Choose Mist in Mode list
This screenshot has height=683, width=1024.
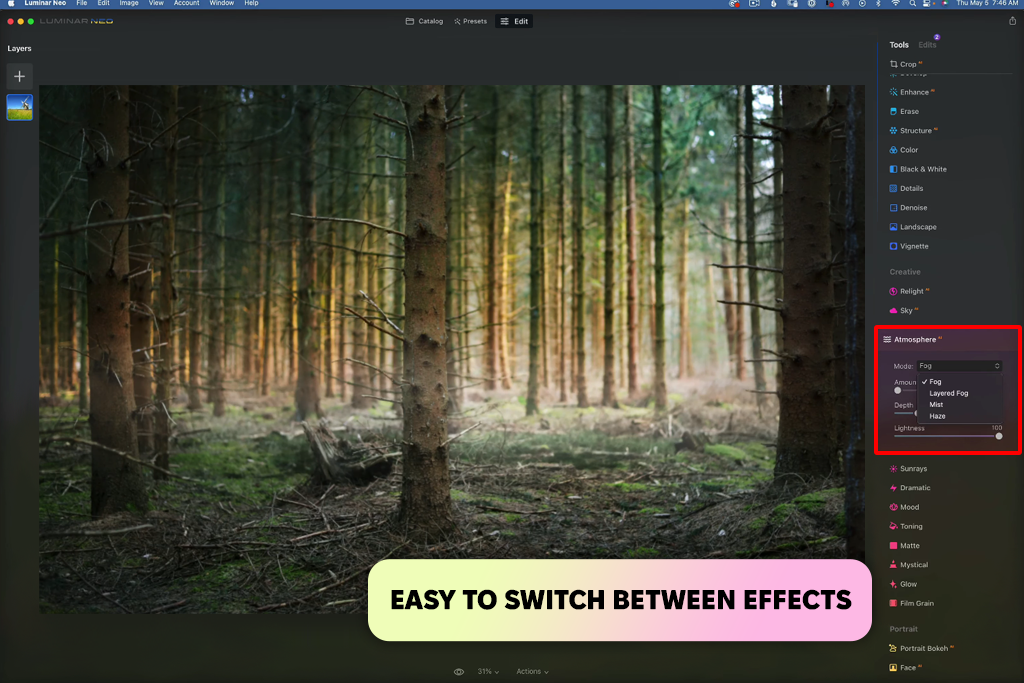(x=936, y=405)
